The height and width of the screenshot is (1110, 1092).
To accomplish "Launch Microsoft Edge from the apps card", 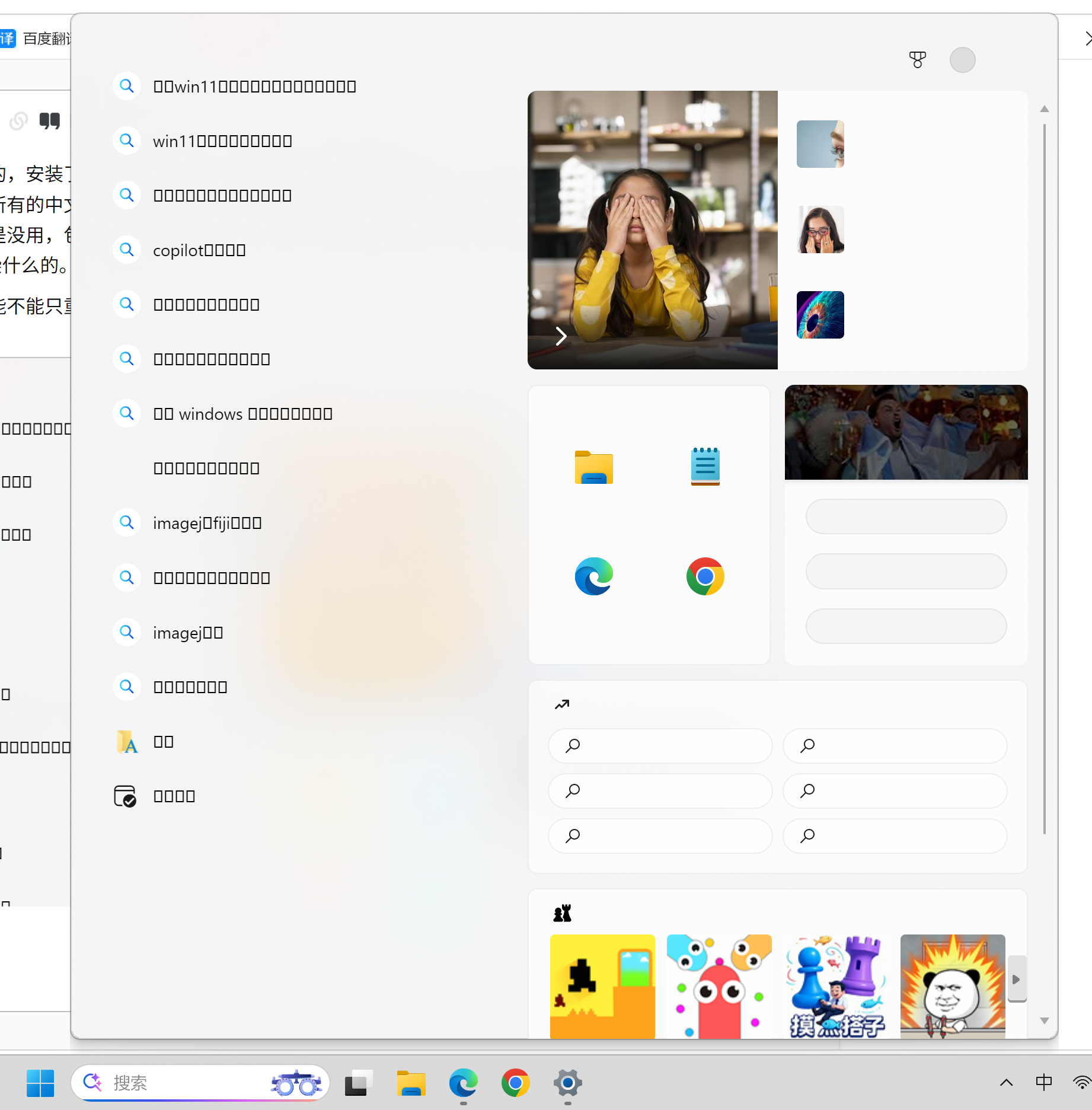I will tap(593, 576).
